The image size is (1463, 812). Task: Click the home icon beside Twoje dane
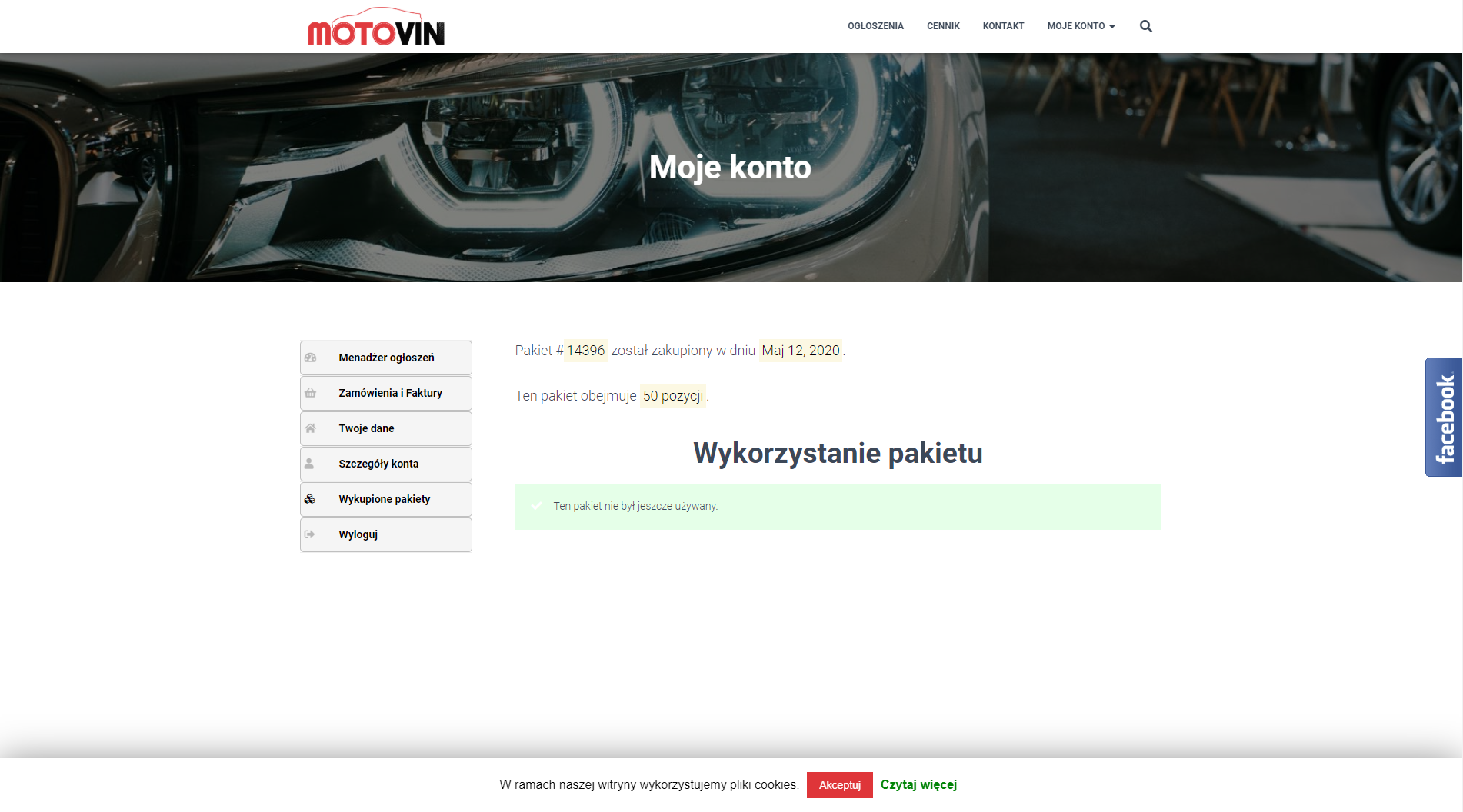pyautogui.click(x=311, y=428)
